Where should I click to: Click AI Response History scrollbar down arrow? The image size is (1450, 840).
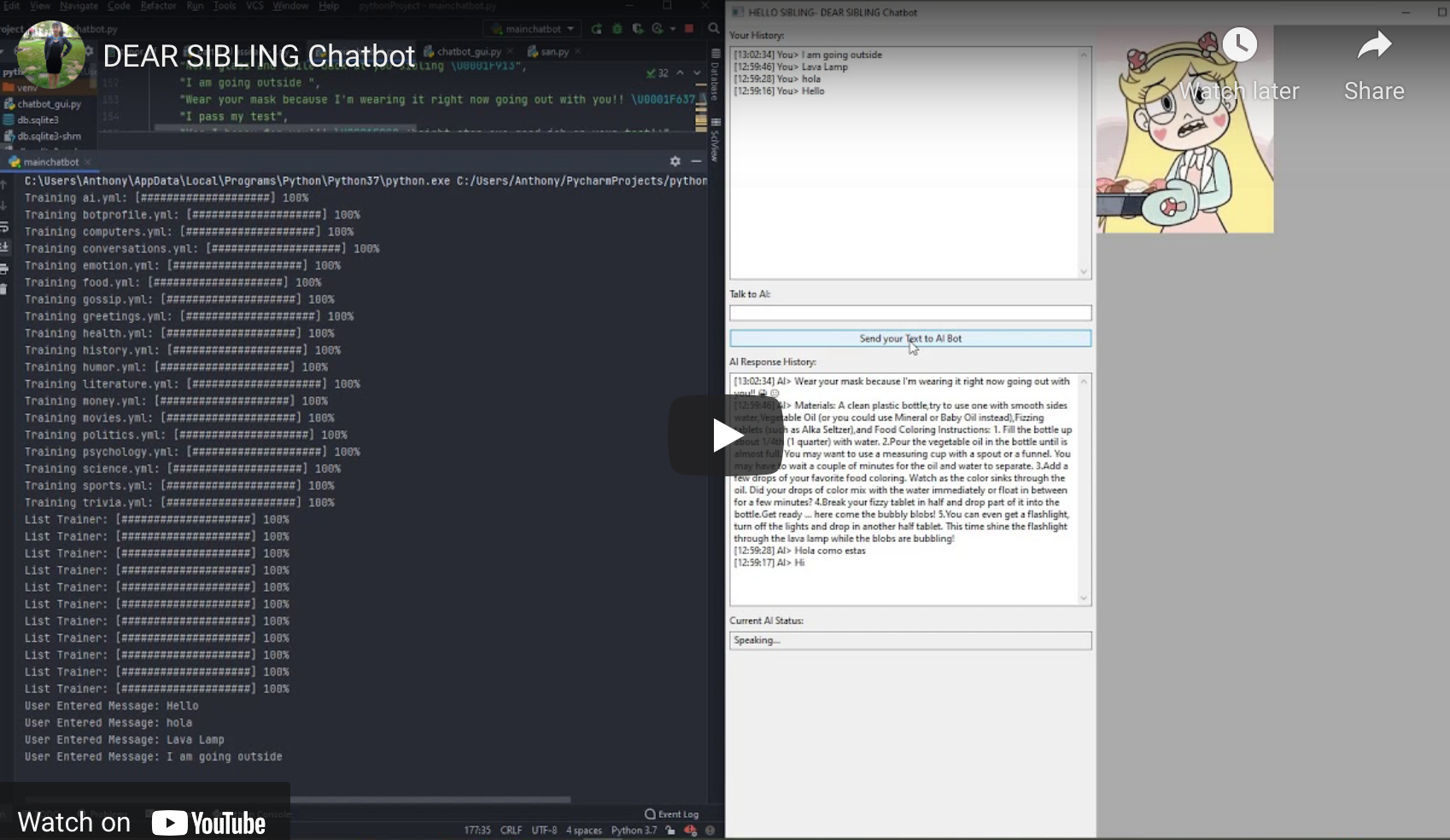pos(1084,598)
